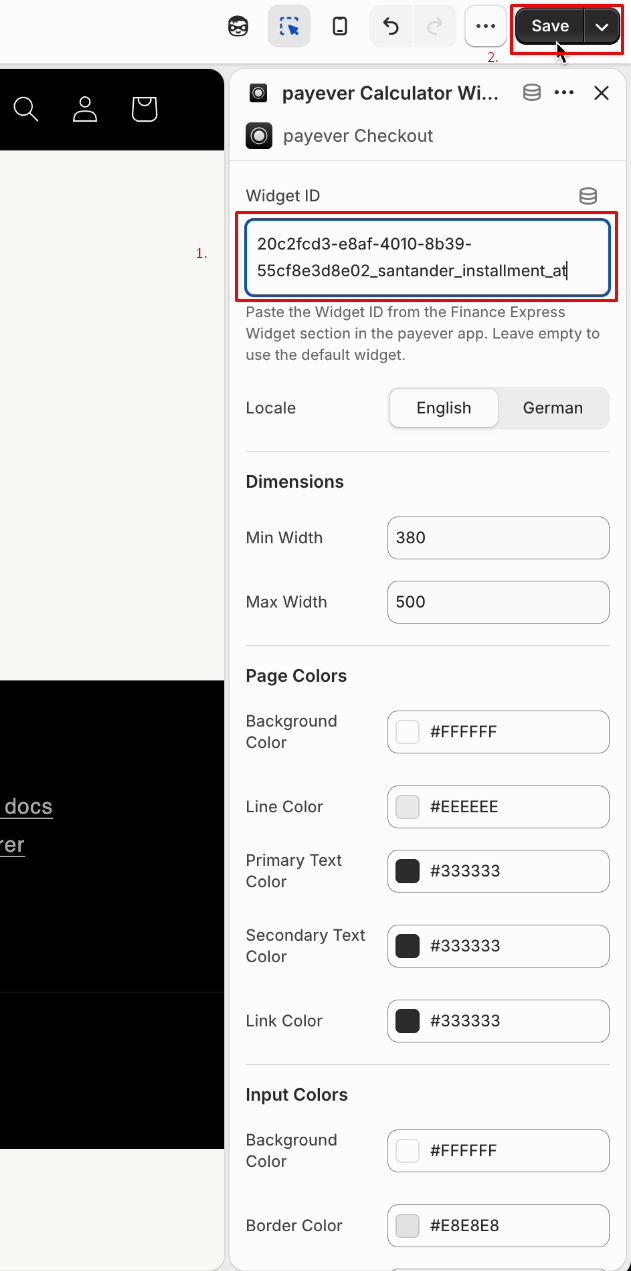Click the dynamic source icon beside Widget ID
631x1271 pixels.
588,196
